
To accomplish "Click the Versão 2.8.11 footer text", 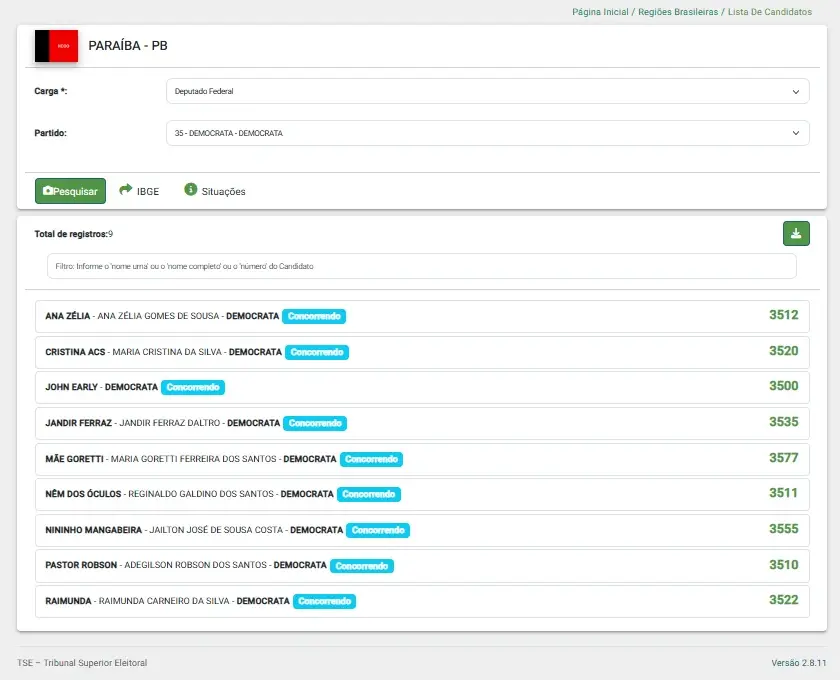I will 799,663.
